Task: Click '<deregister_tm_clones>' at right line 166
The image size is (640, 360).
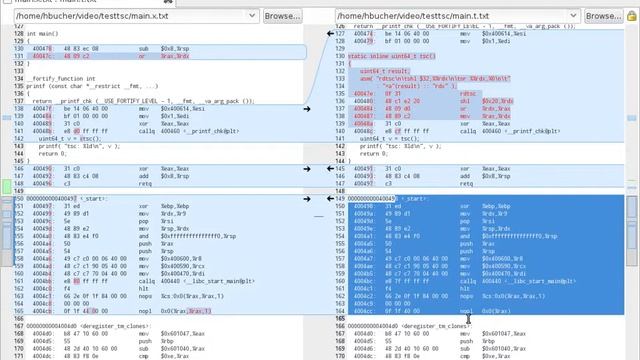Action: [x=436, y=326]
